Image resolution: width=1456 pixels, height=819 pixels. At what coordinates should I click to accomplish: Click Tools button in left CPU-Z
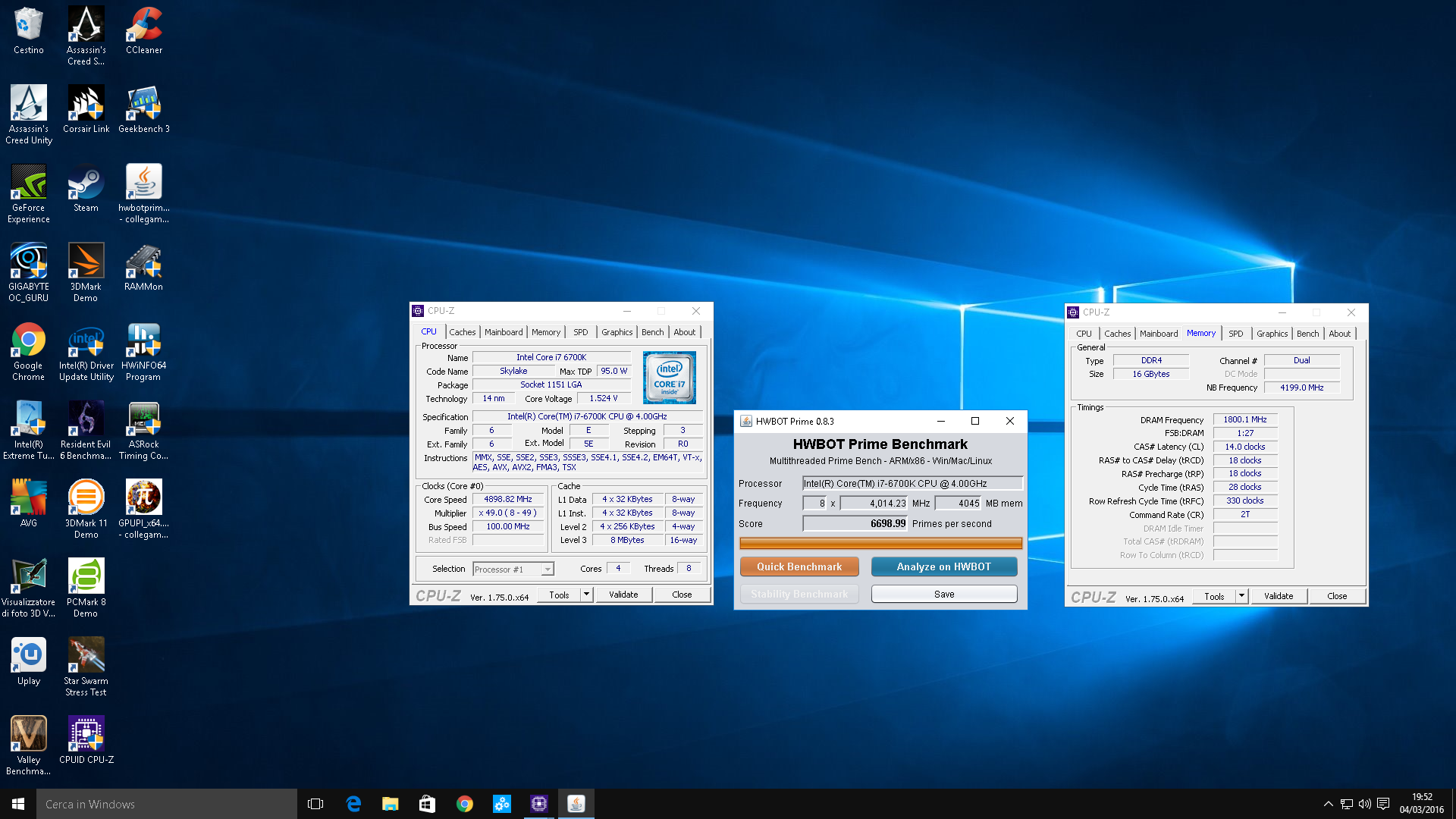point(559,595)
